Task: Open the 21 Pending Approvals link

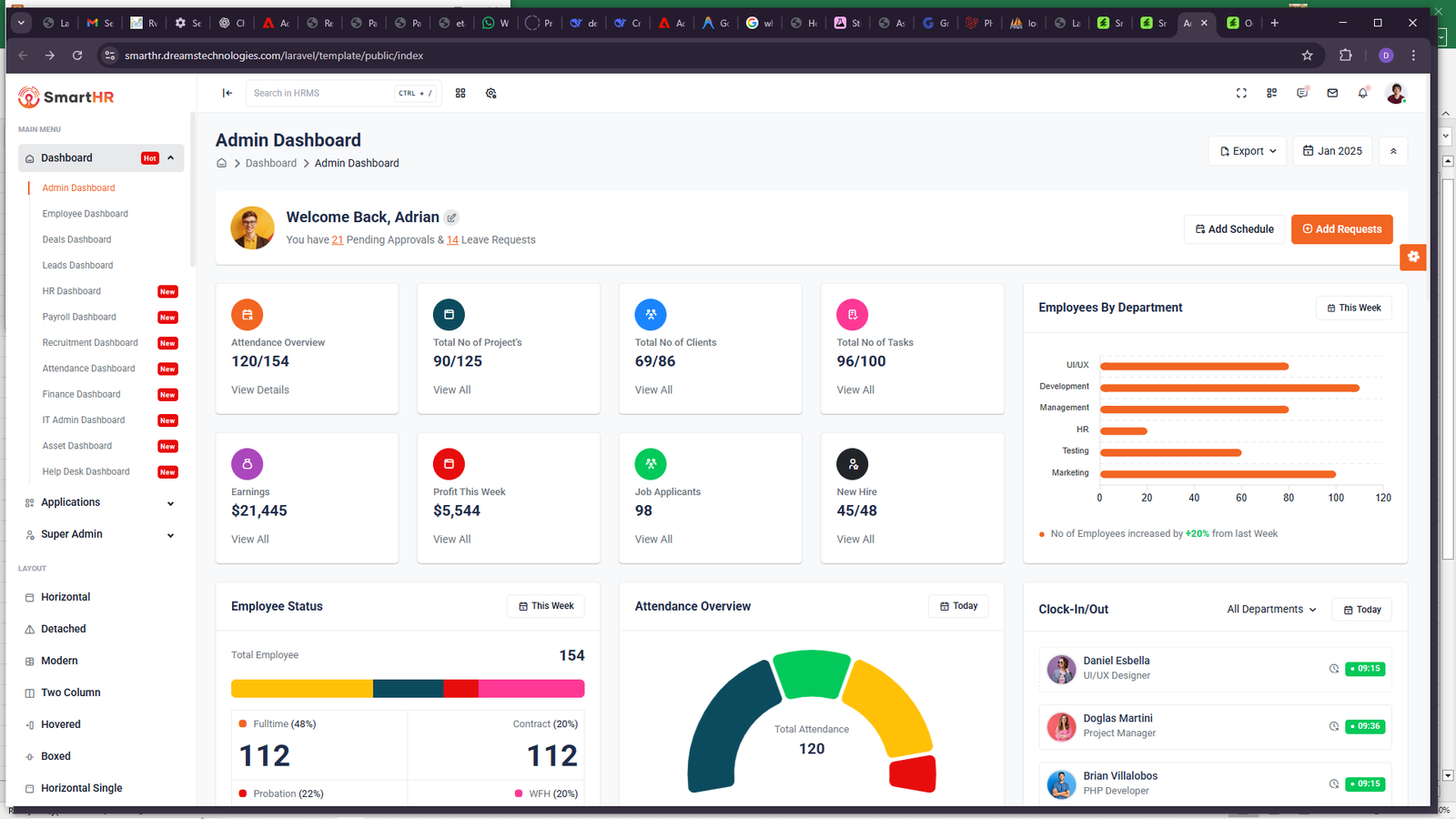Action: pos(338,240)
